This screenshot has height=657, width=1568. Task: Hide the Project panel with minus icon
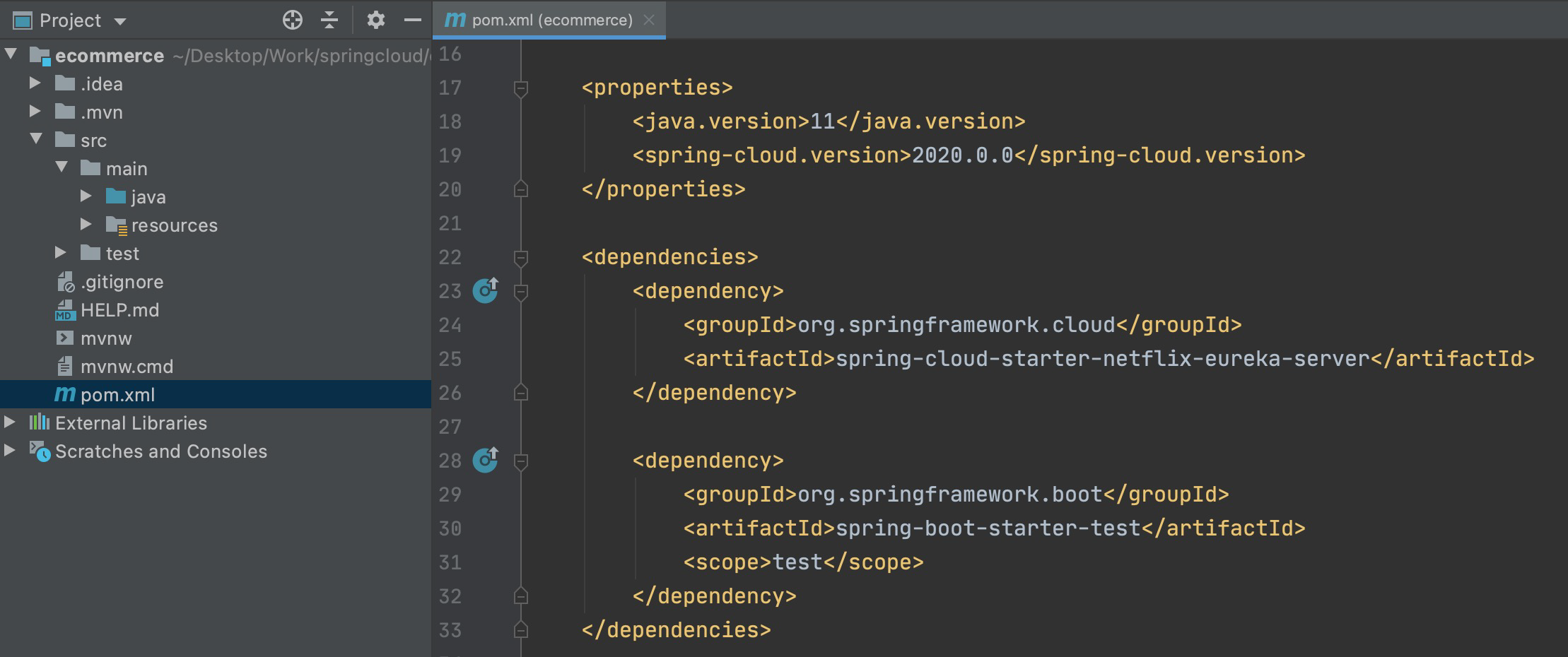coord(413,20)
